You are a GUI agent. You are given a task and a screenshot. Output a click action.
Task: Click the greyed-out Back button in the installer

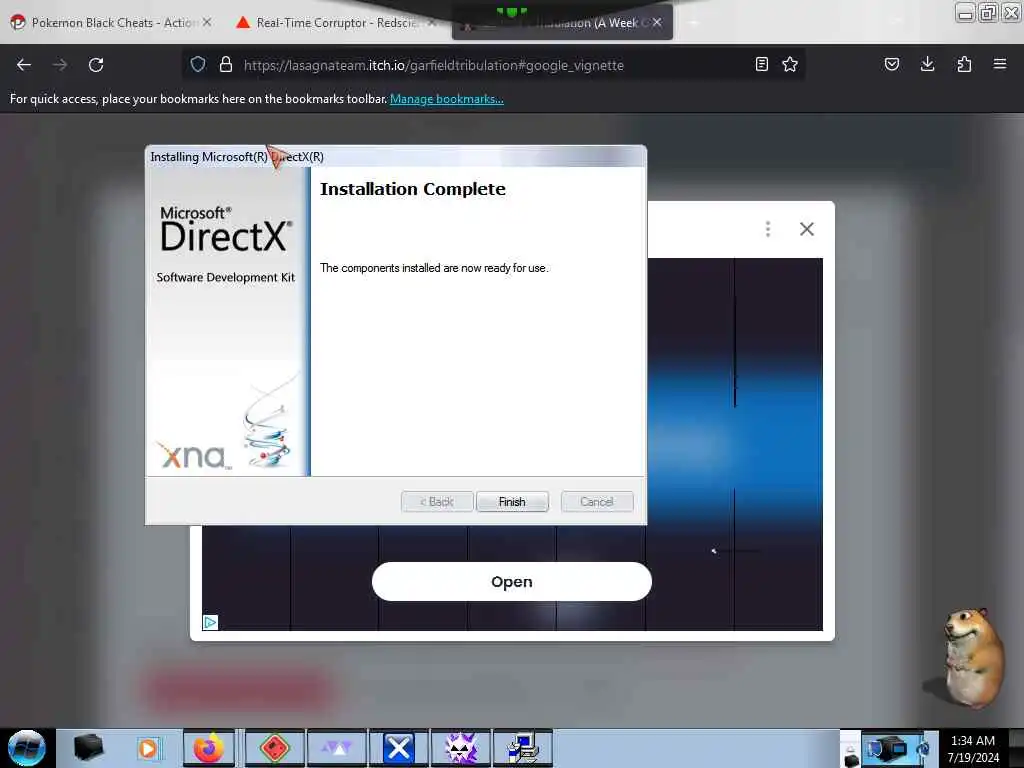coord(437,502)
